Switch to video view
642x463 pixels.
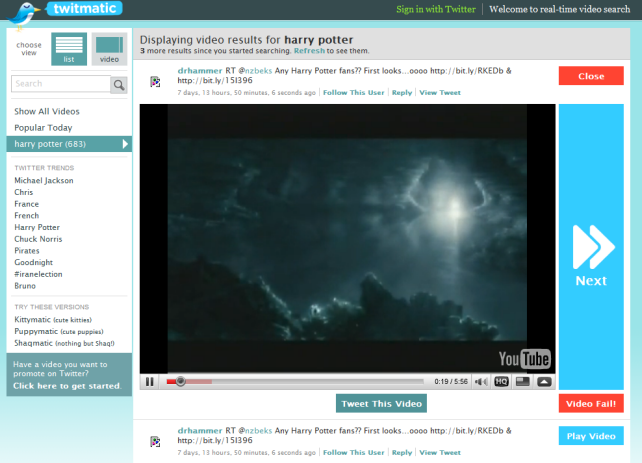(109, 49)
